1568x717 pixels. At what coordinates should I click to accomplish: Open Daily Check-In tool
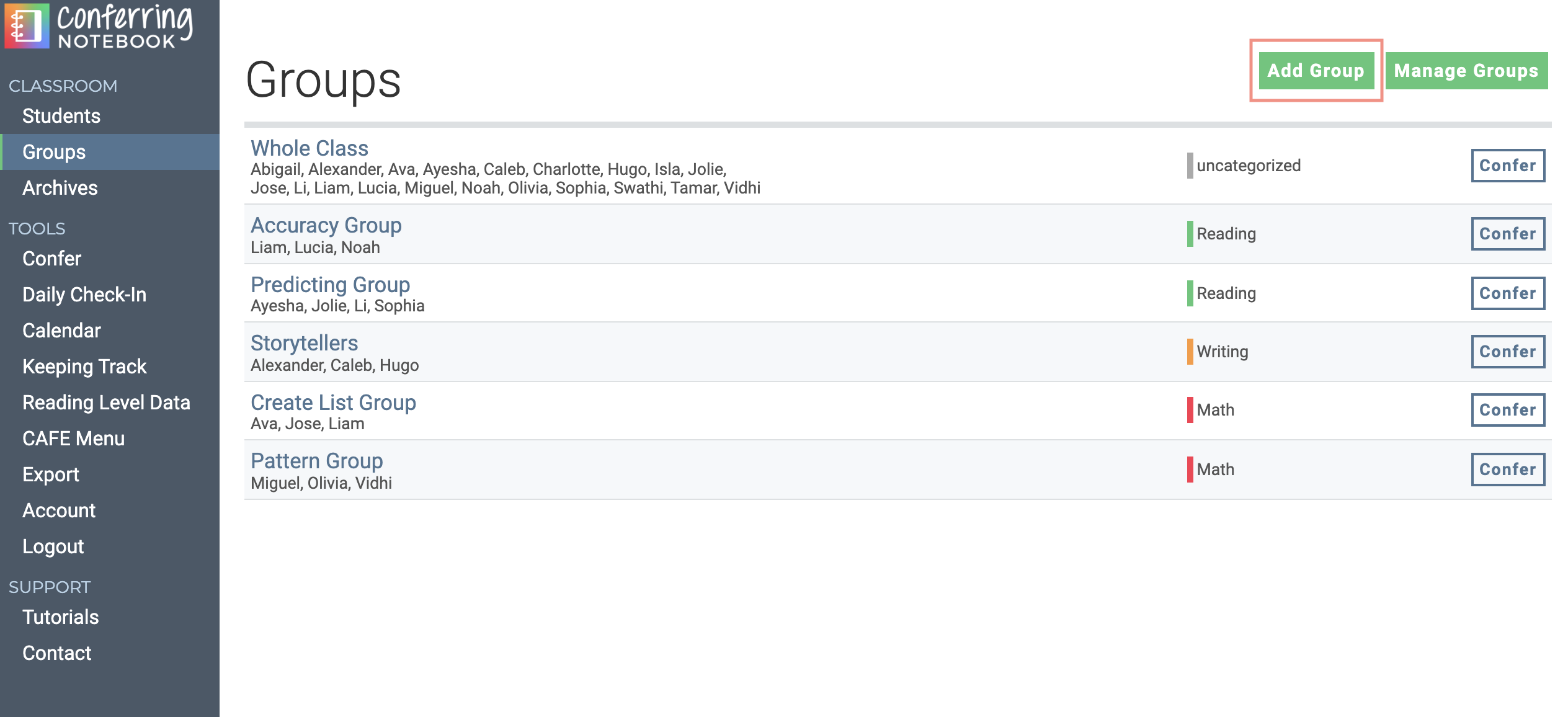[x=85, y=294]
